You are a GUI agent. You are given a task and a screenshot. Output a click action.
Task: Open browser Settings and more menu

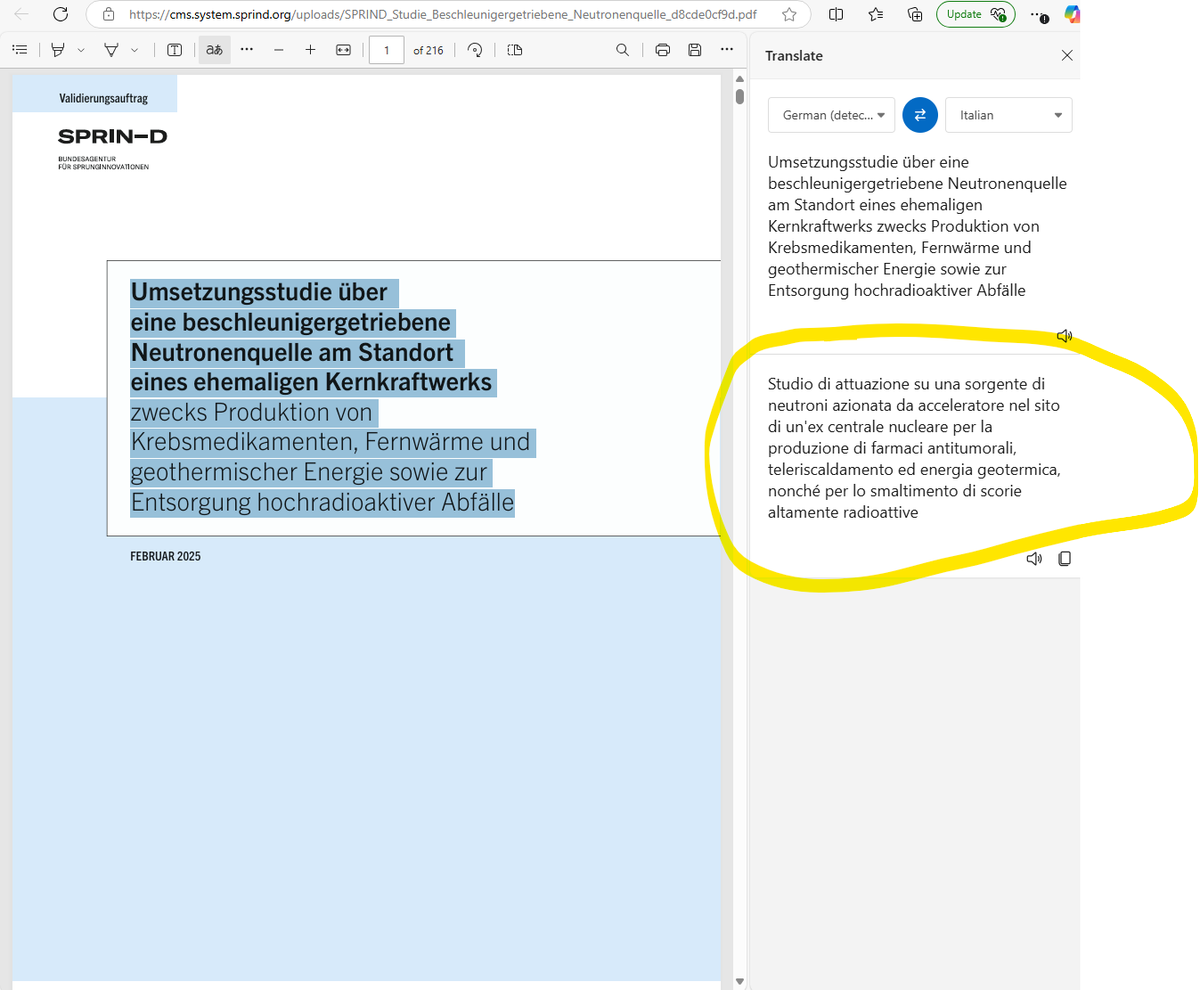point(1039,15)
